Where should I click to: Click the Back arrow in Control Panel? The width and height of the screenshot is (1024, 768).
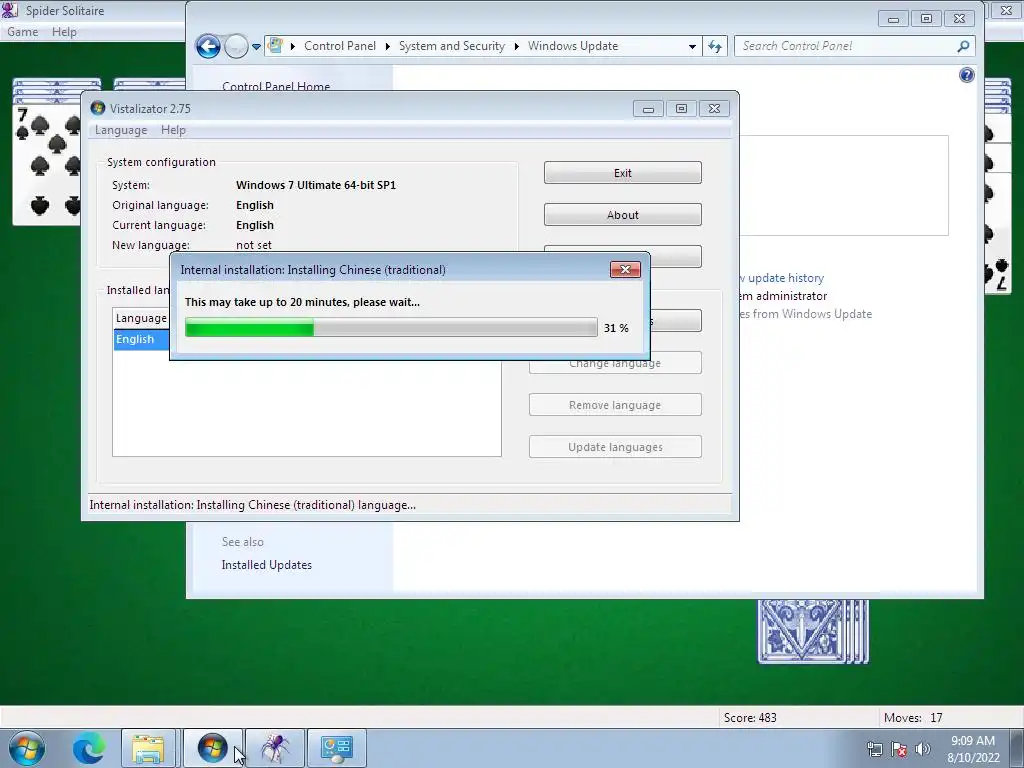208,46
